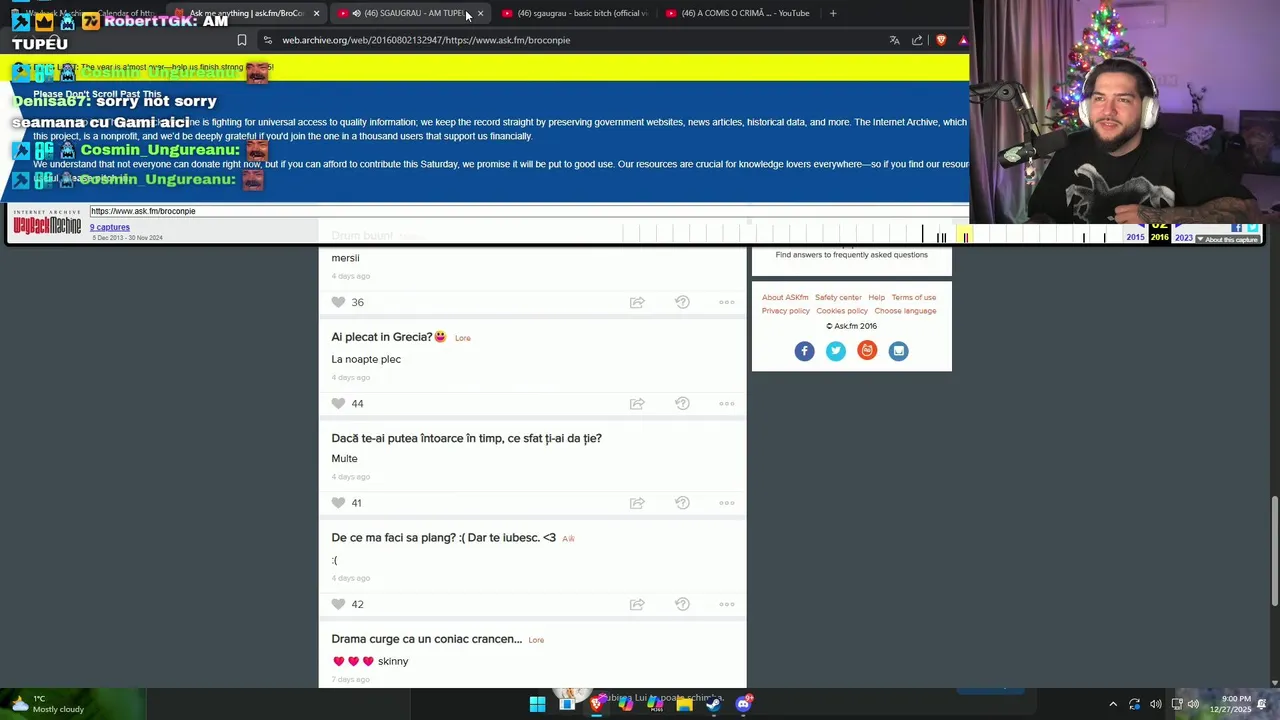Open 'Cookies policy' link
Viewport: 1280px width, 720px height.
click(842, 311)
